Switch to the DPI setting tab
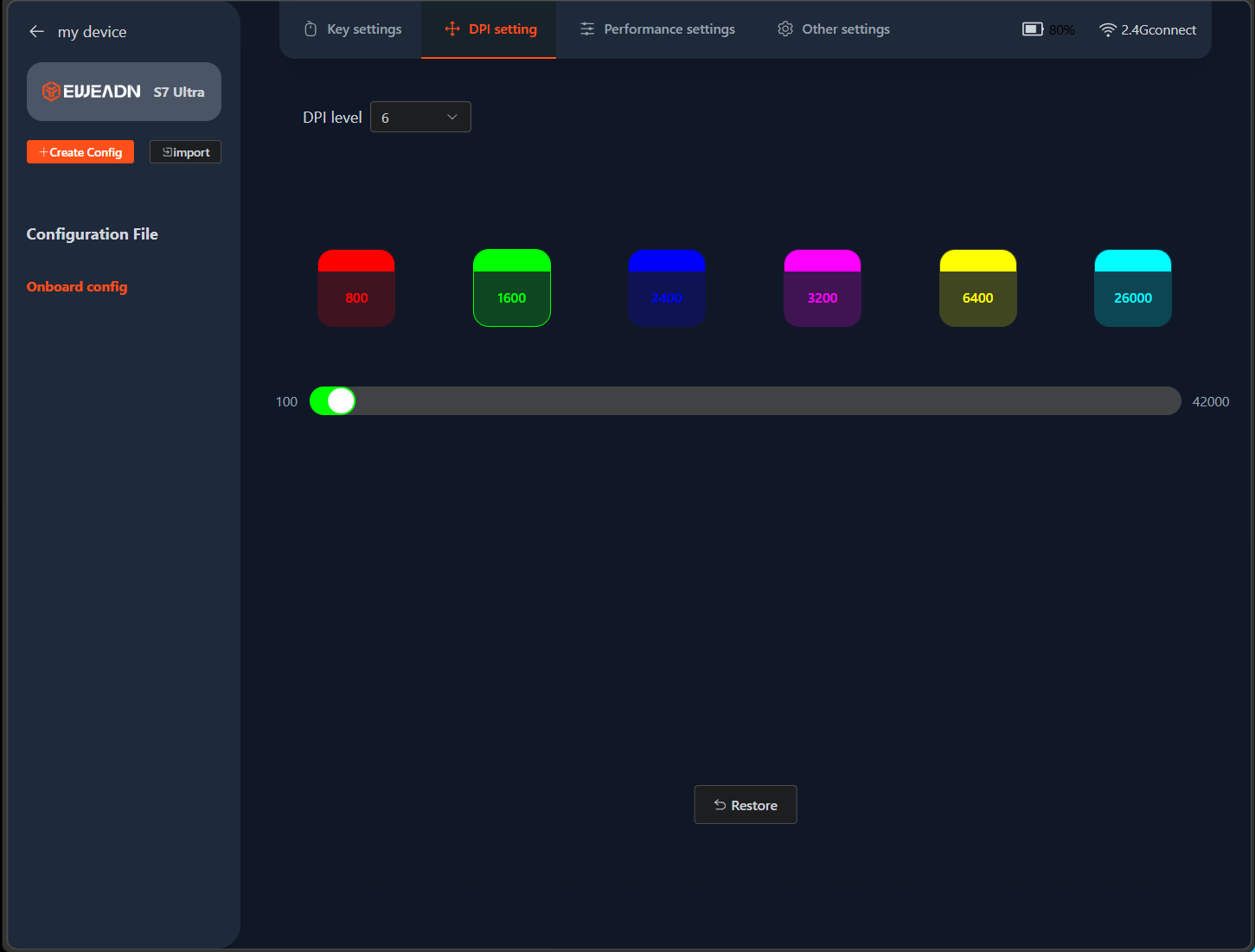This screenshot has height=952, width=1255. coord(490,29)
